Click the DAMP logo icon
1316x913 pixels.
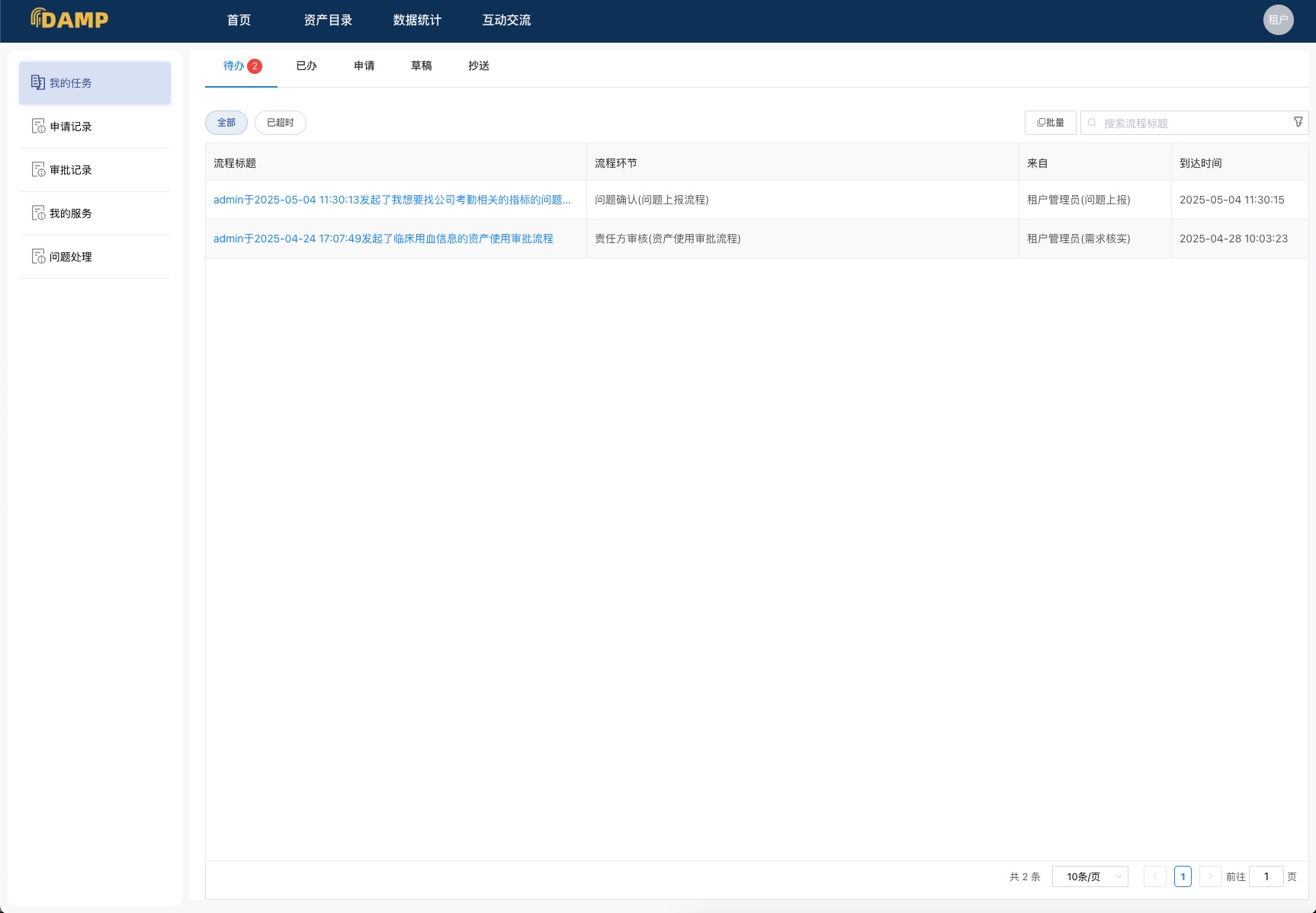click(35, 18)
